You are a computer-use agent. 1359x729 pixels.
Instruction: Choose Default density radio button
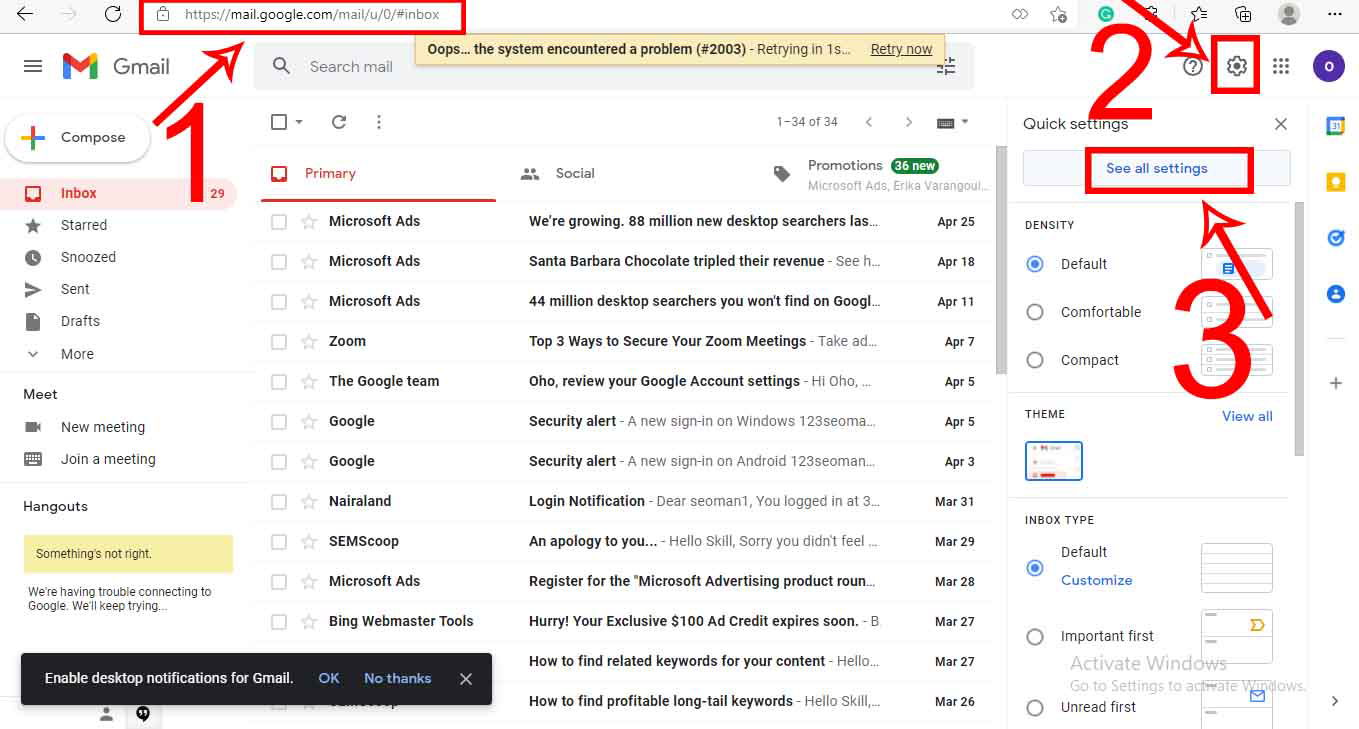pyautogui.click(x=1035, y=264)
